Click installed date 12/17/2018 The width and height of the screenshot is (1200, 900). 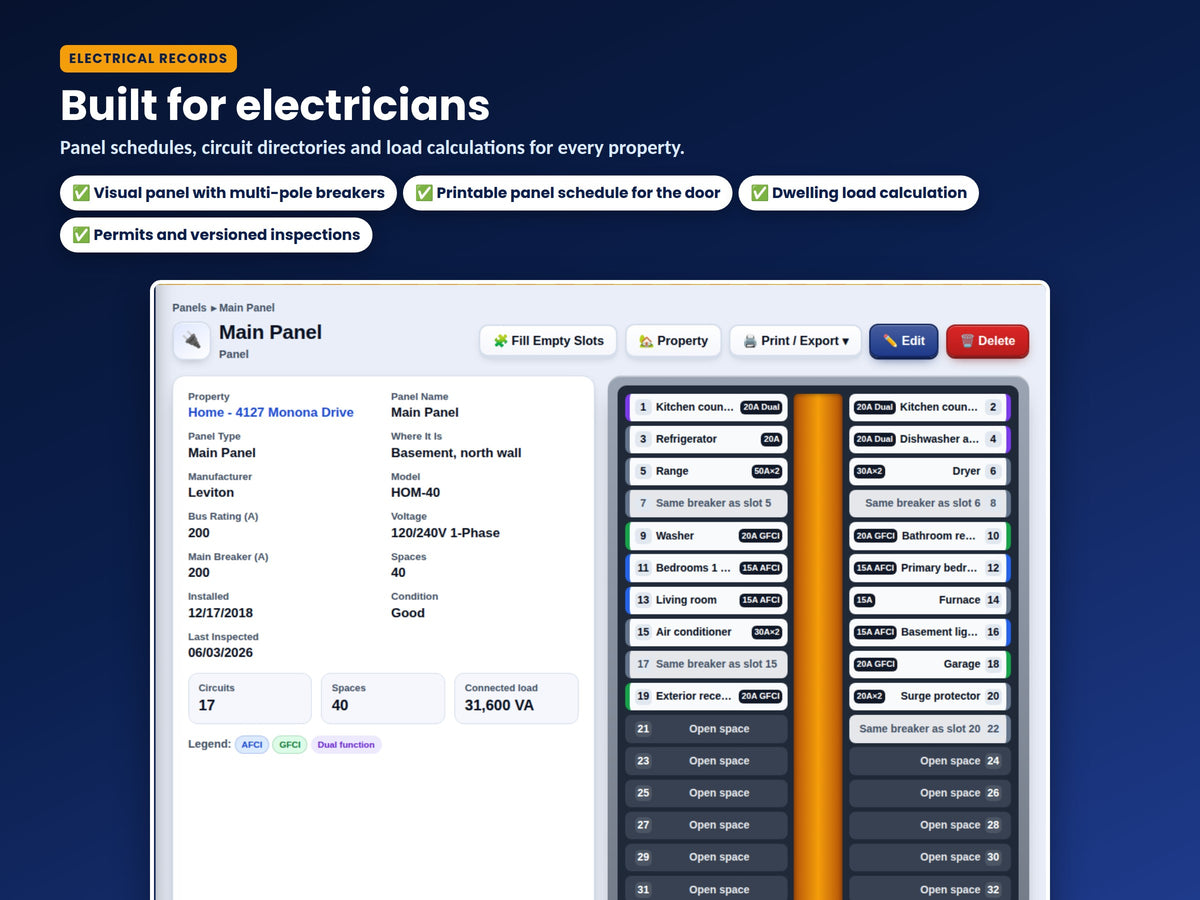point(221,612)
